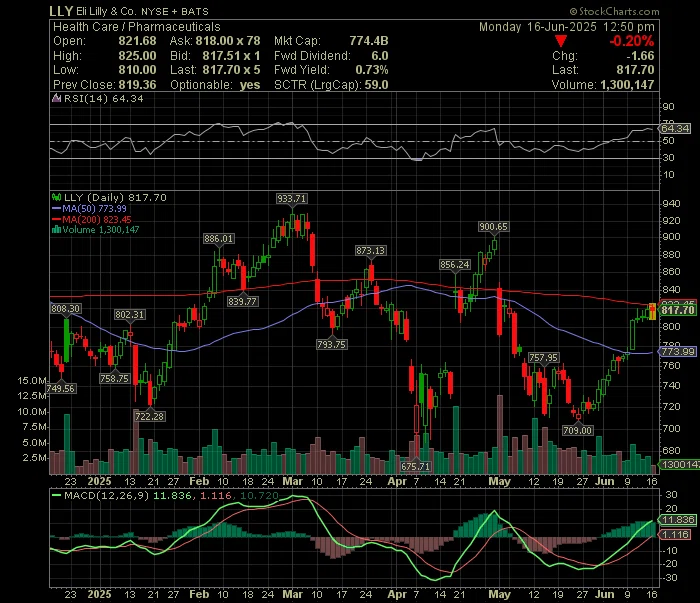
Task: Click the 1.116 MACD histogram axis tag
Action: pos(675,534)
